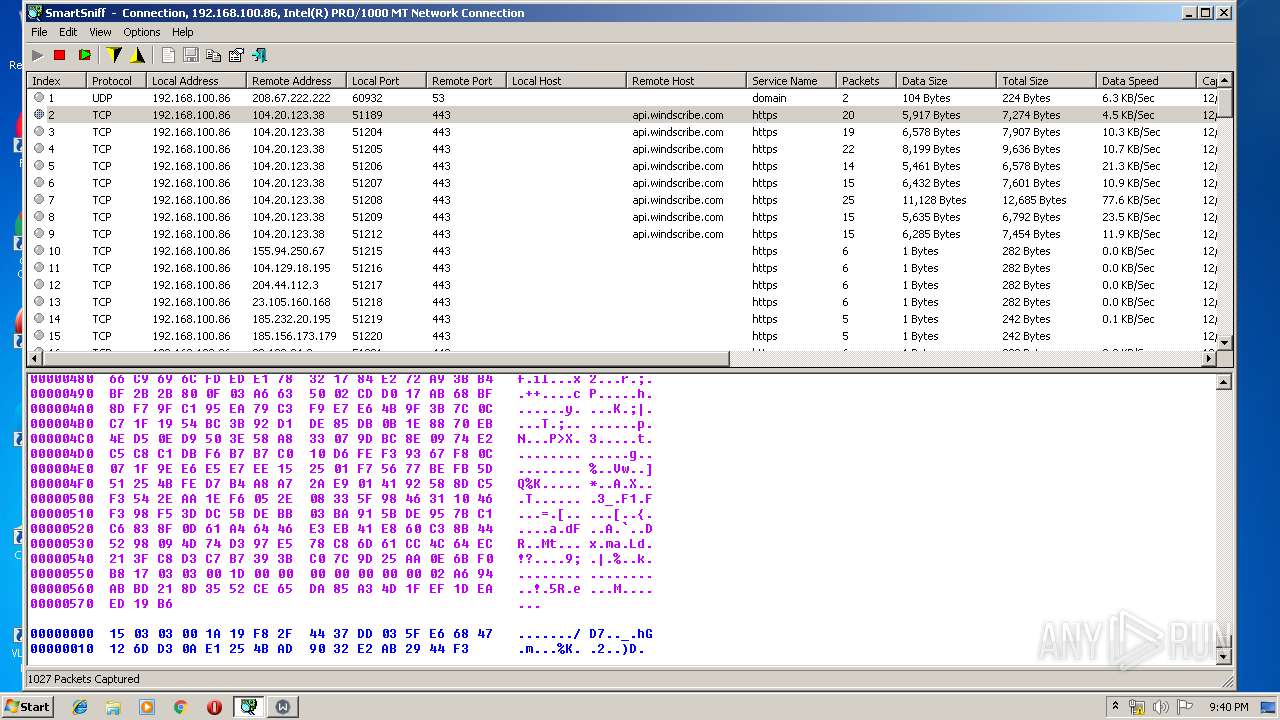Click remote address 208.67.222.222

tap(291, 98)
